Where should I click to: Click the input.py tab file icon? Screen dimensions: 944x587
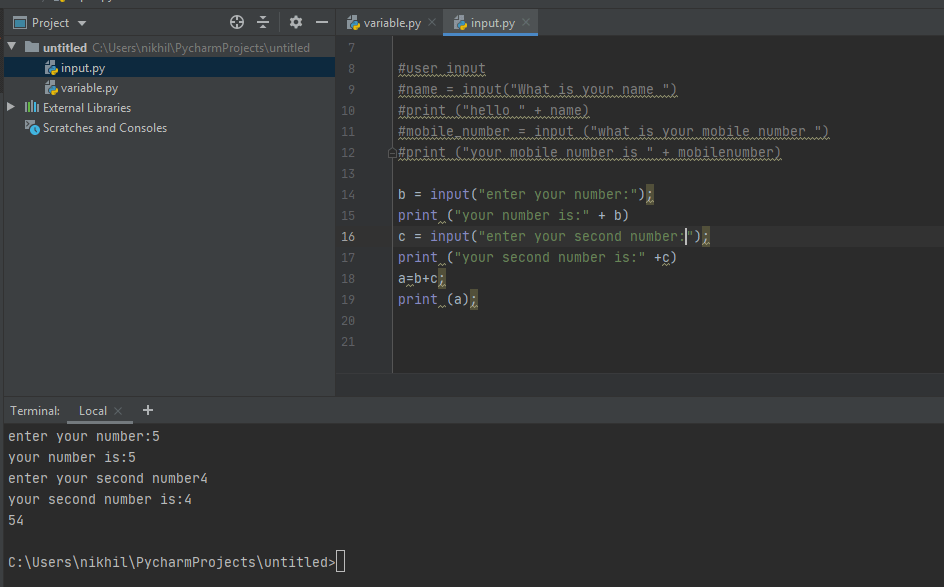460,23
